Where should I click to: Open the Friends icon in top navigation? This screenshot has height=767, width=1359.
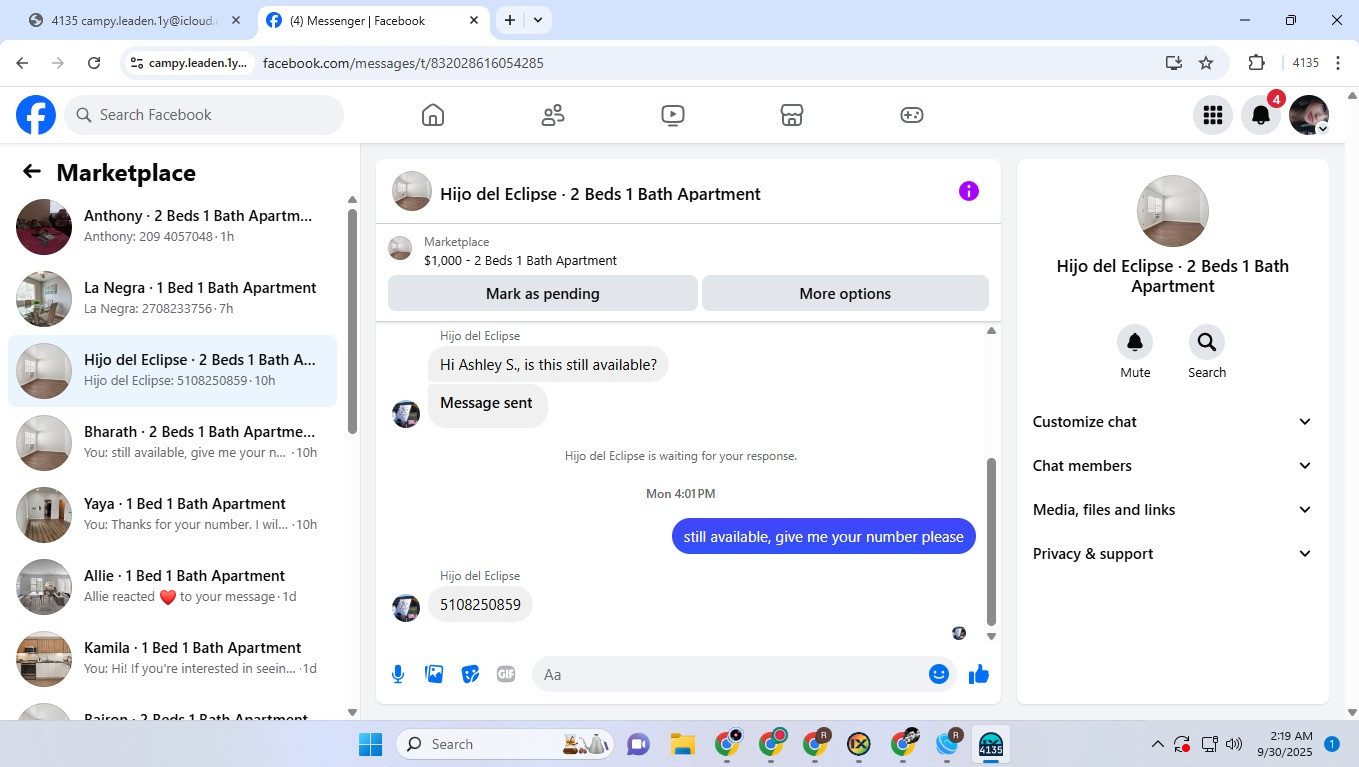point(552,115)
